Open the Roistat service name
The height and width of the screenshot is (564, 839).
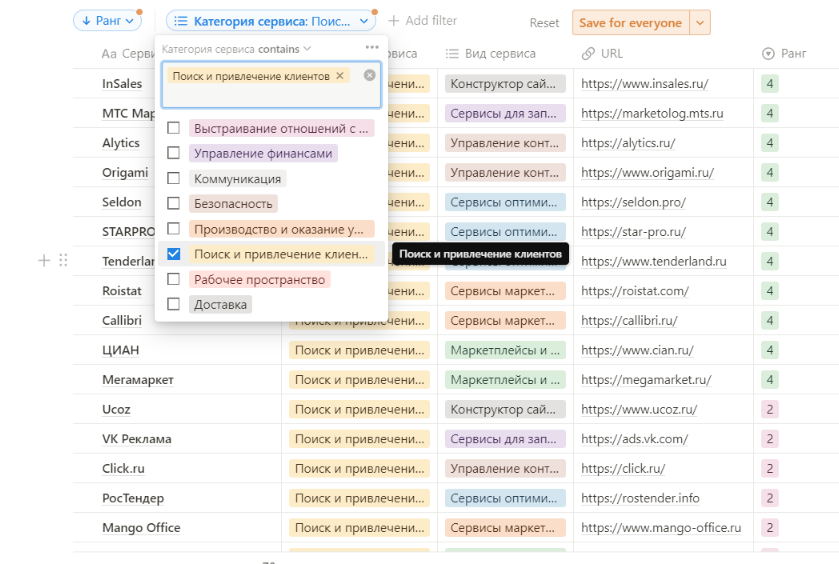point(122,291)
